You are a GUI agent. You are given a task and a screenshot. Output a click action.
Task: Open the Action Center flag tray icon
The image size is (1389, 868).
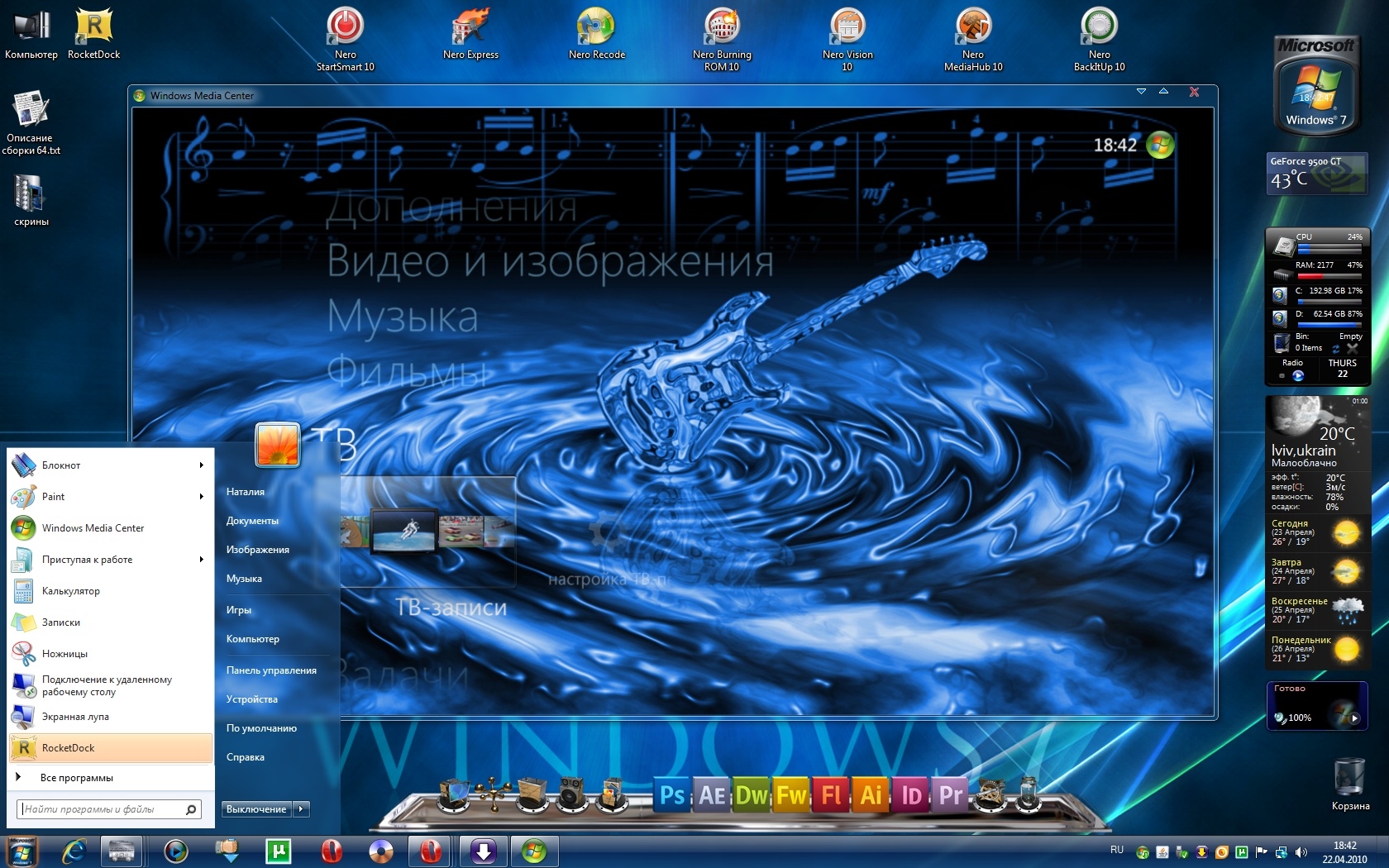click(x=1261, y=852)
